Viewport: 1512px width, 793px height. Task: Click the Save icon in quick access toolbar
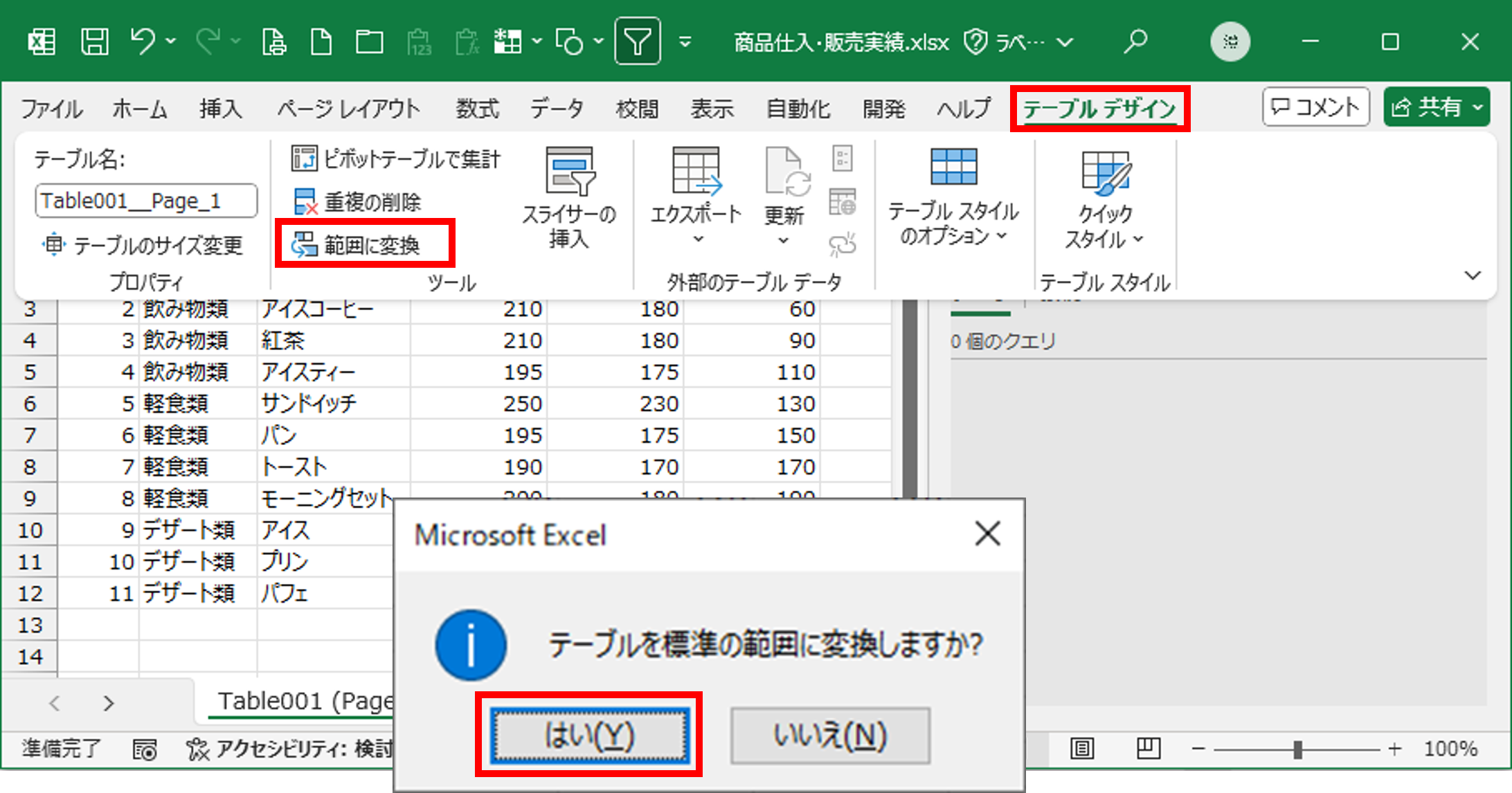(95, 42)
